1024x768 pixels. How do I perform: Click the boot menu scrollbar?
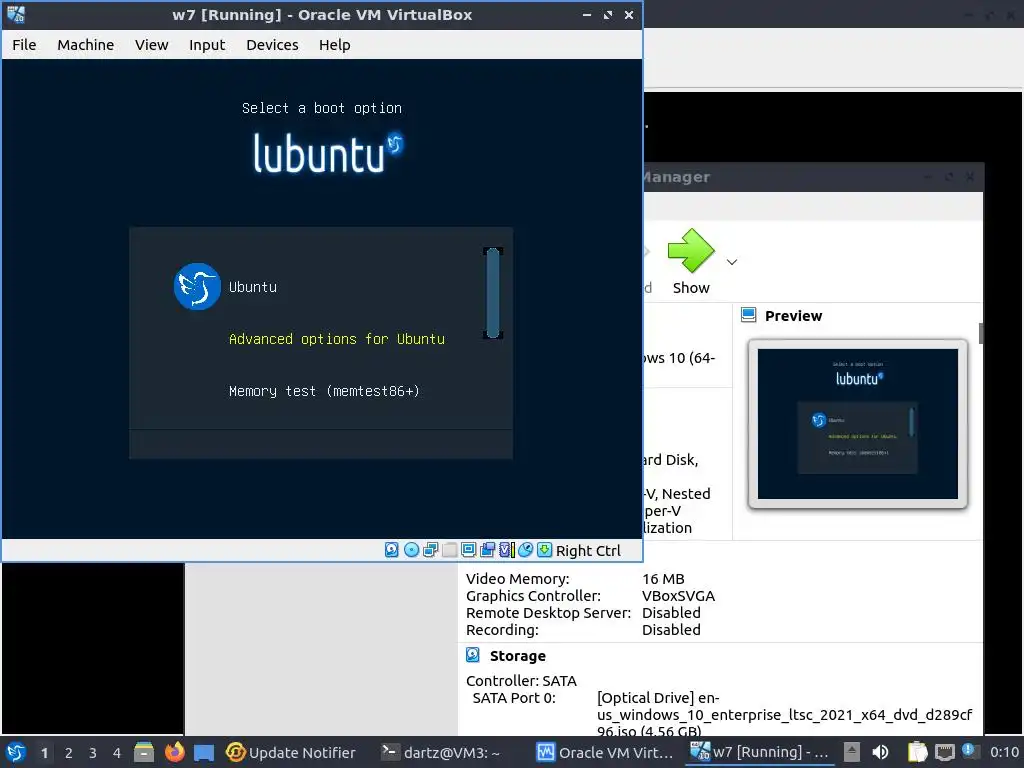(493, 293)
